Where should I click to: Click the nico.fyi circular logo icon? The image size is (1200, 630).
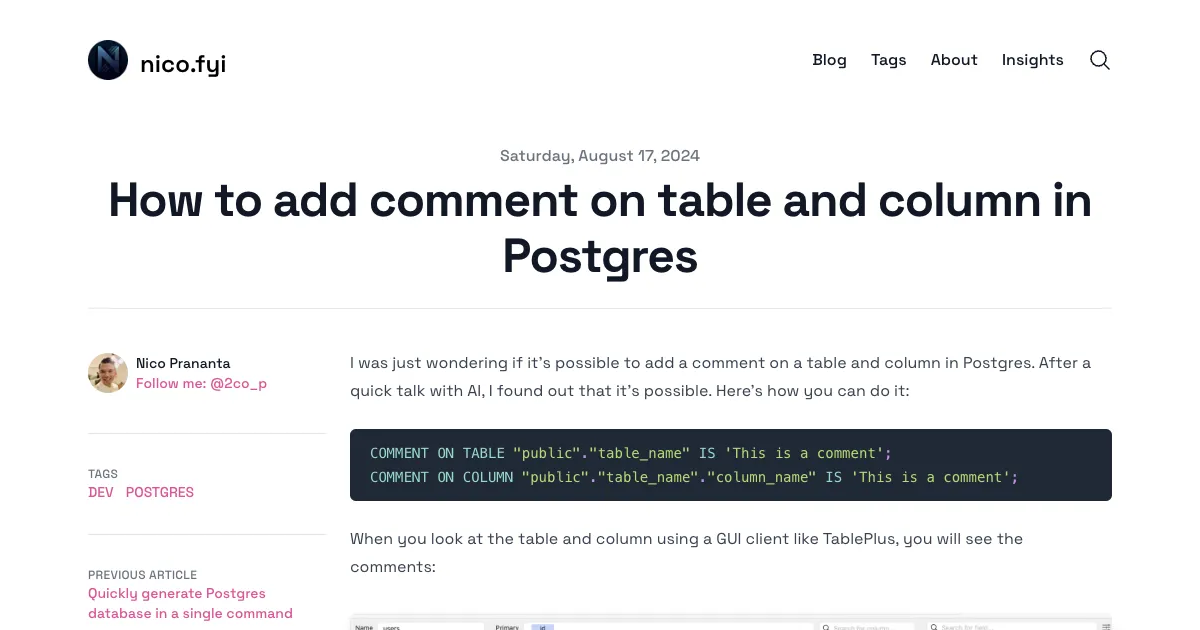click(108, 60)
